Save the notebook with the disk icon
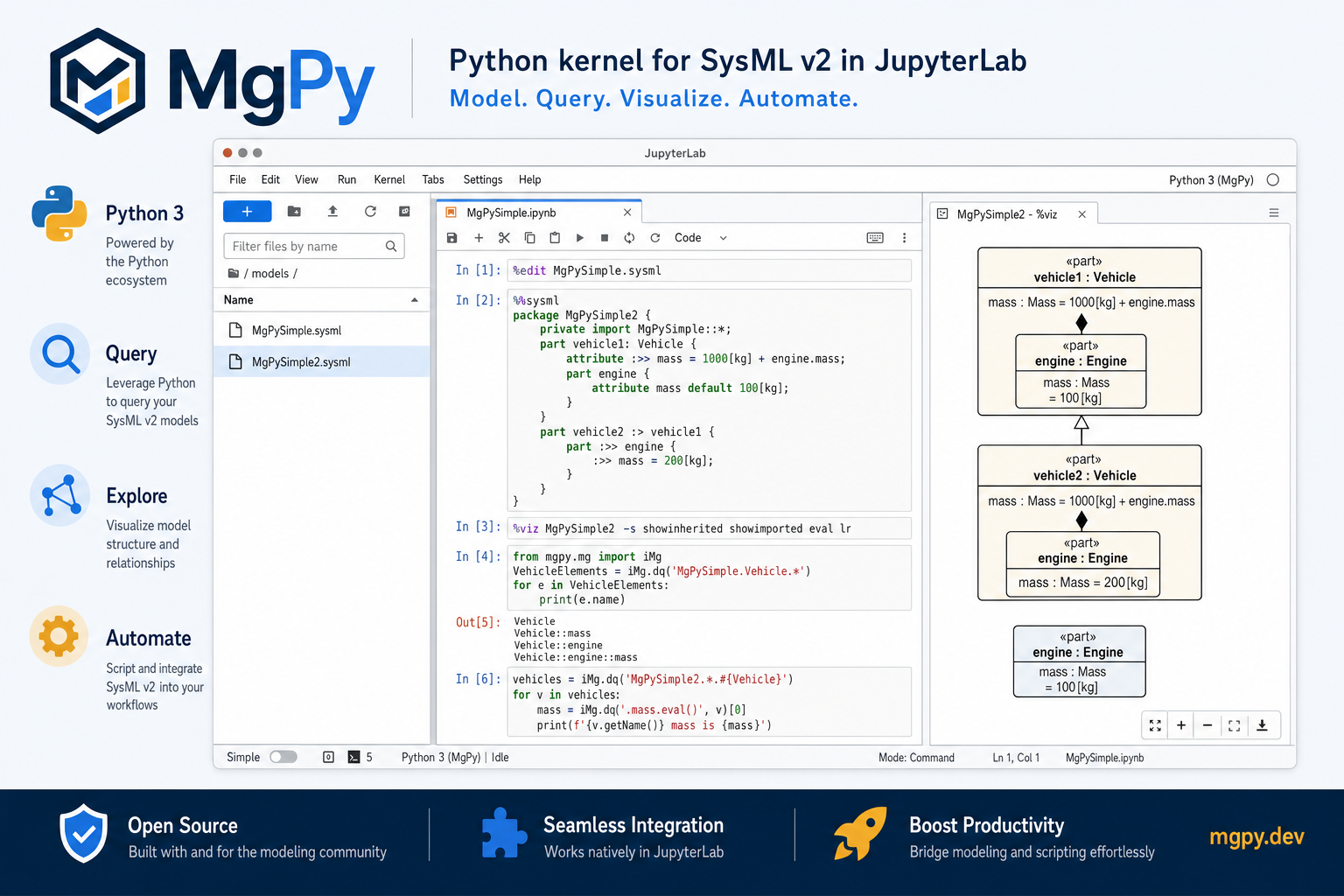The width and height of the screenshot is (1344, 896). tap(452, 238)
